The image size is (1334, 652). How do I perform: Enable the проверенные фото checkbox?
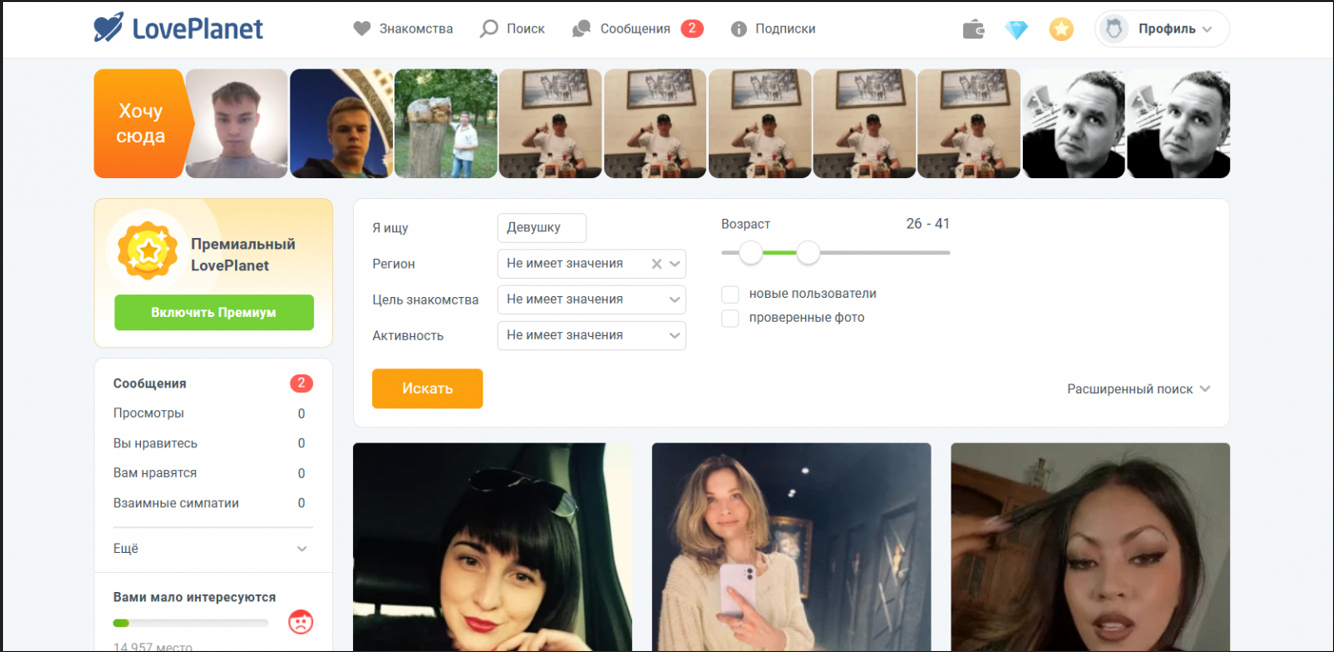[730, 318]
